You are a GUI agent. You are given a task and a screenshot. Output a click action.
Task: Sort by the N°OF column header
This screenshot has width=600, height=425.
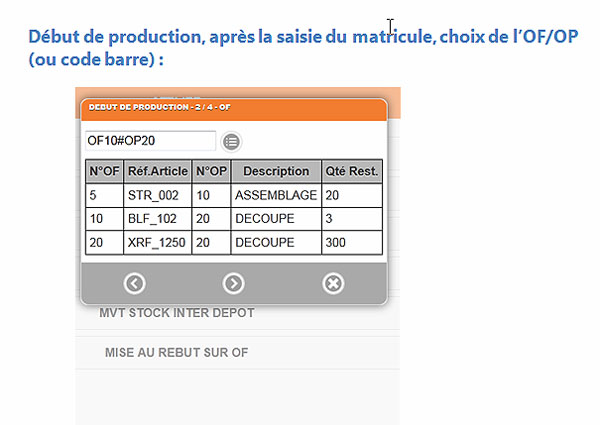pyautogui.click(x=103, y=171)
